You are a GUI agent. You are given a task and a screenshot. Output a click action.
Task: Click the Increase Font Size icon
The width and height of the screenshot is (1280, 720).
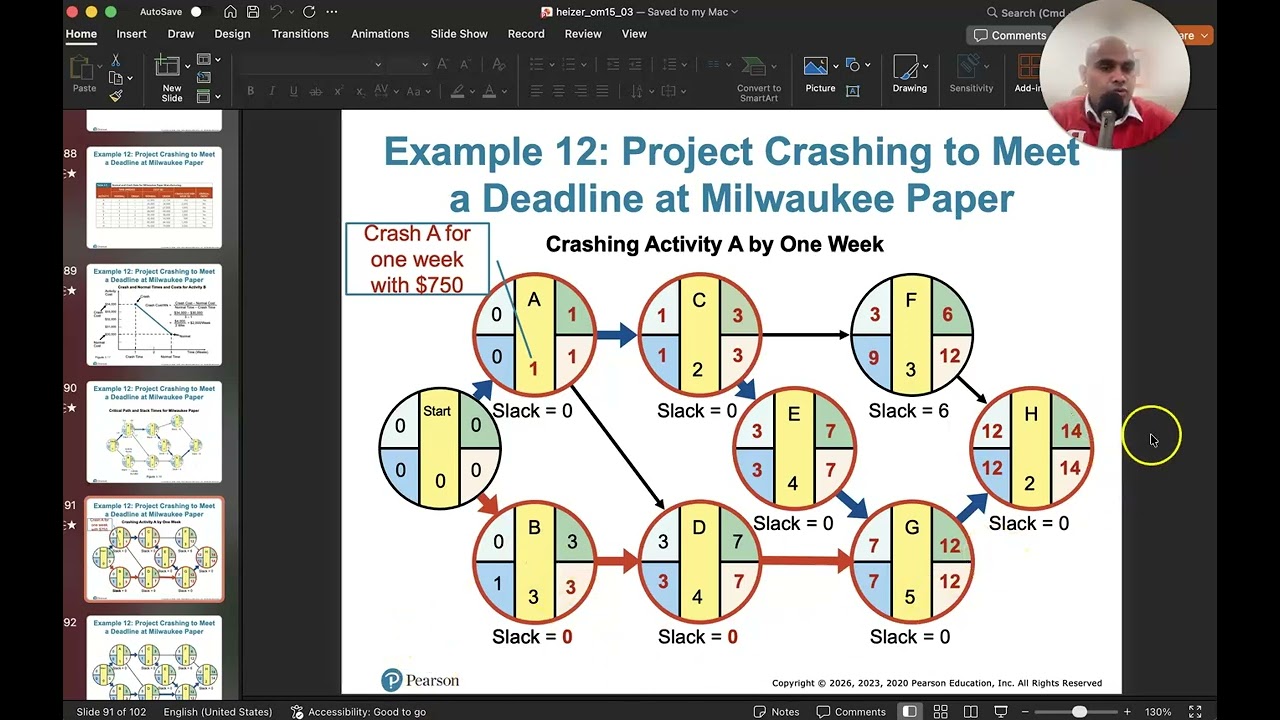click(444, 64)
